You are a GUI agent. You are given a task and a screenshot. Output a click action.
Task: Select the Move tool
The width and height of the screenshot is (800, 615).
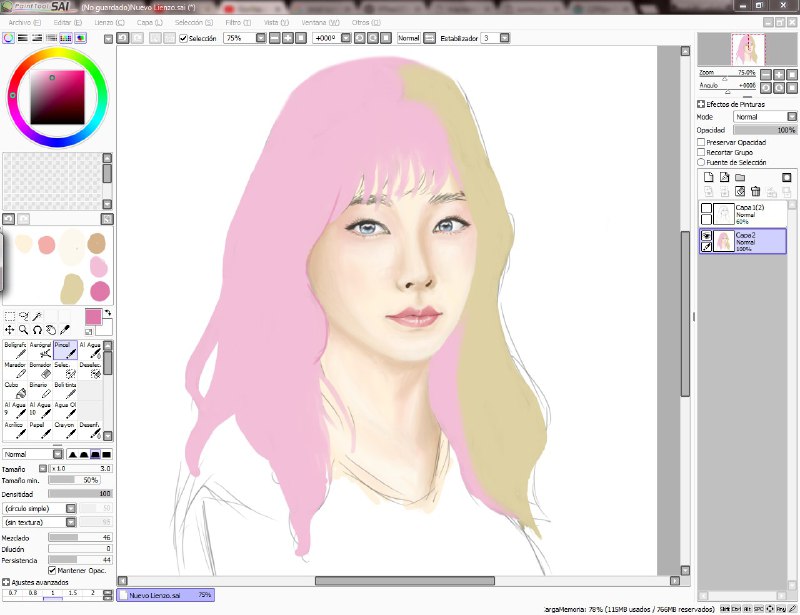tap(10, 330)
